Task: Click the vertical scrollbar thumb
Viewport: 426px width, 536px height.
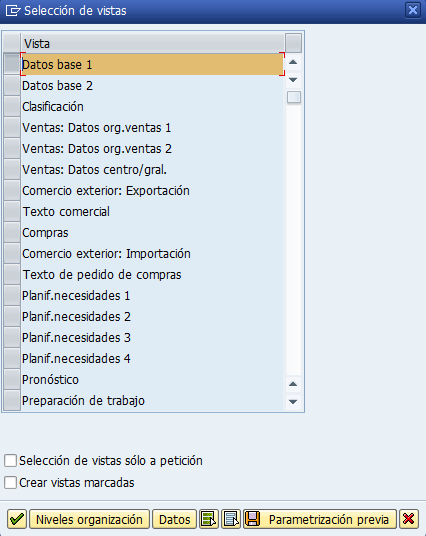Action: (x=294, y=97)
